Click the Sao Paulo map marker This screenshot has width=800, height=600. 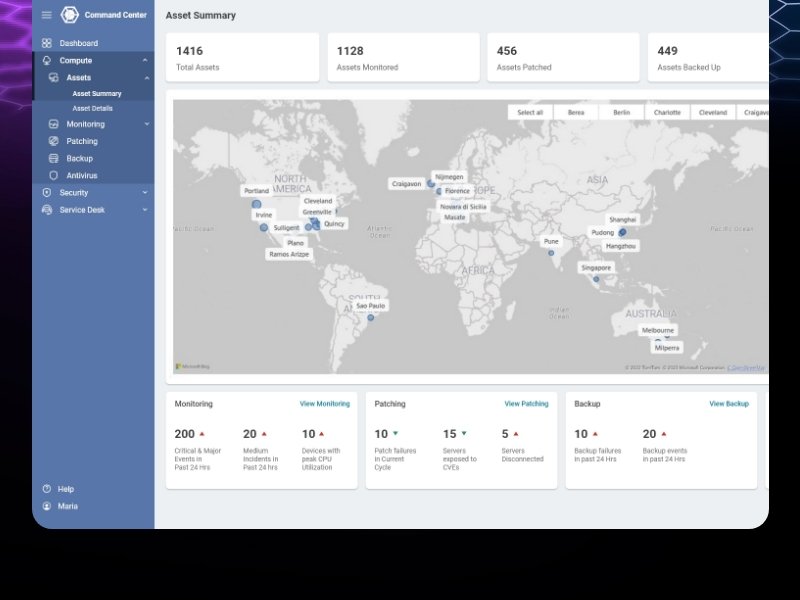pos(370,318)
